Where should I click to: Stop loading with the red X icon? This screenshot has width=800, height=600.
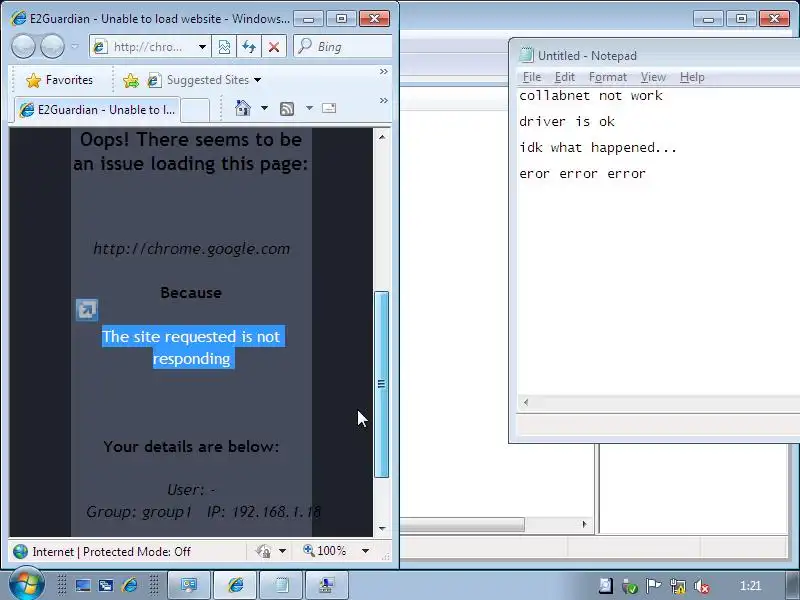274,47
